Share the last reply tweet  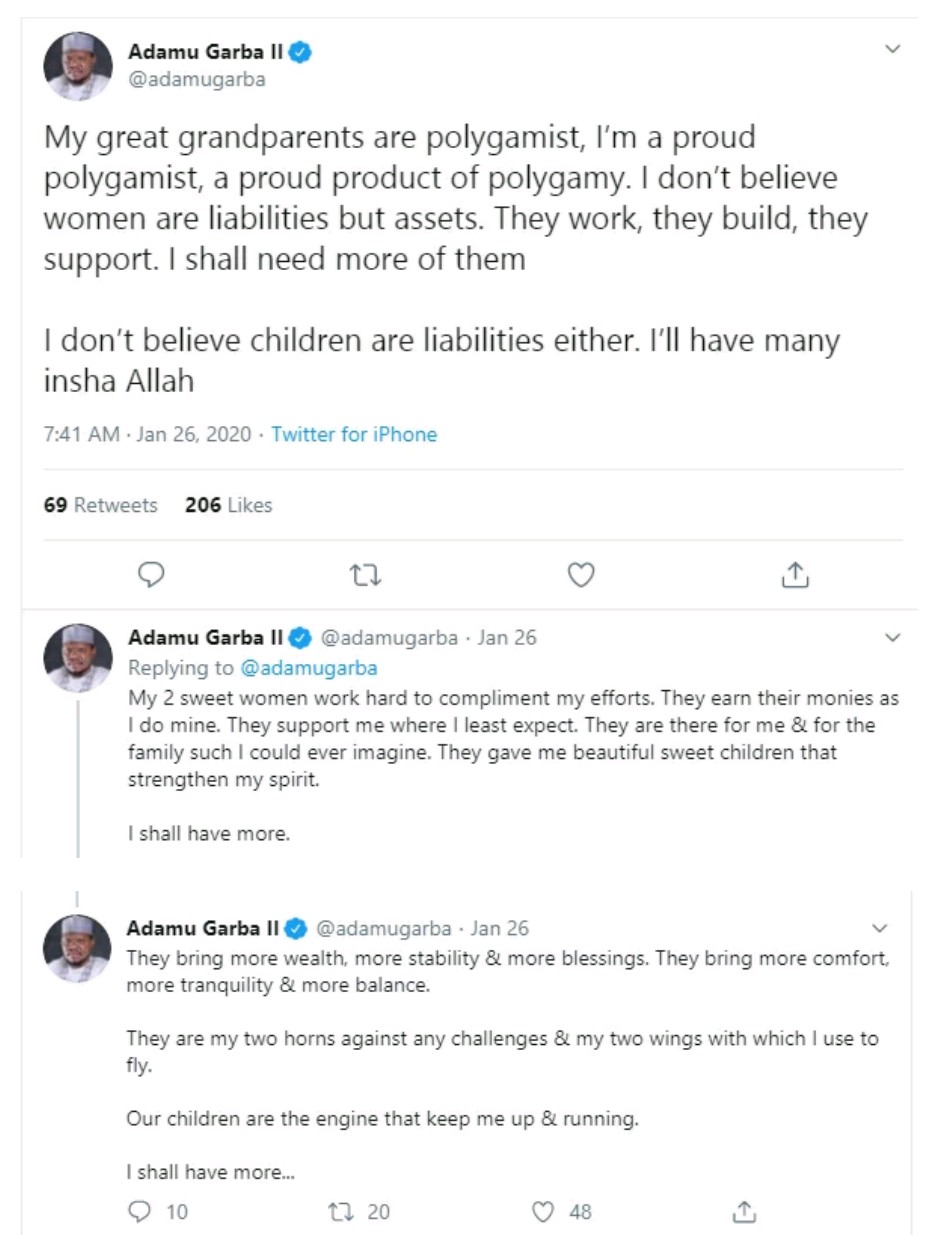click(744, 1211)
